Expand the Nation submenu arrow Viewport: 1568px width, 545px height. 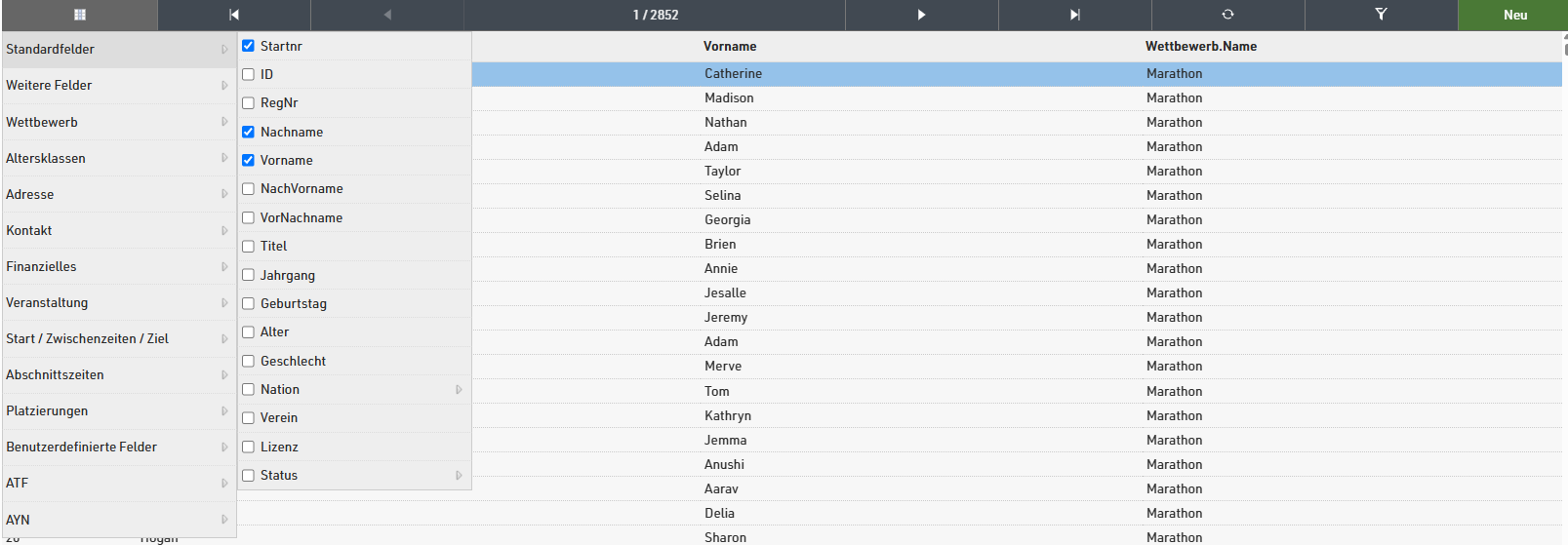click(459, 389)
